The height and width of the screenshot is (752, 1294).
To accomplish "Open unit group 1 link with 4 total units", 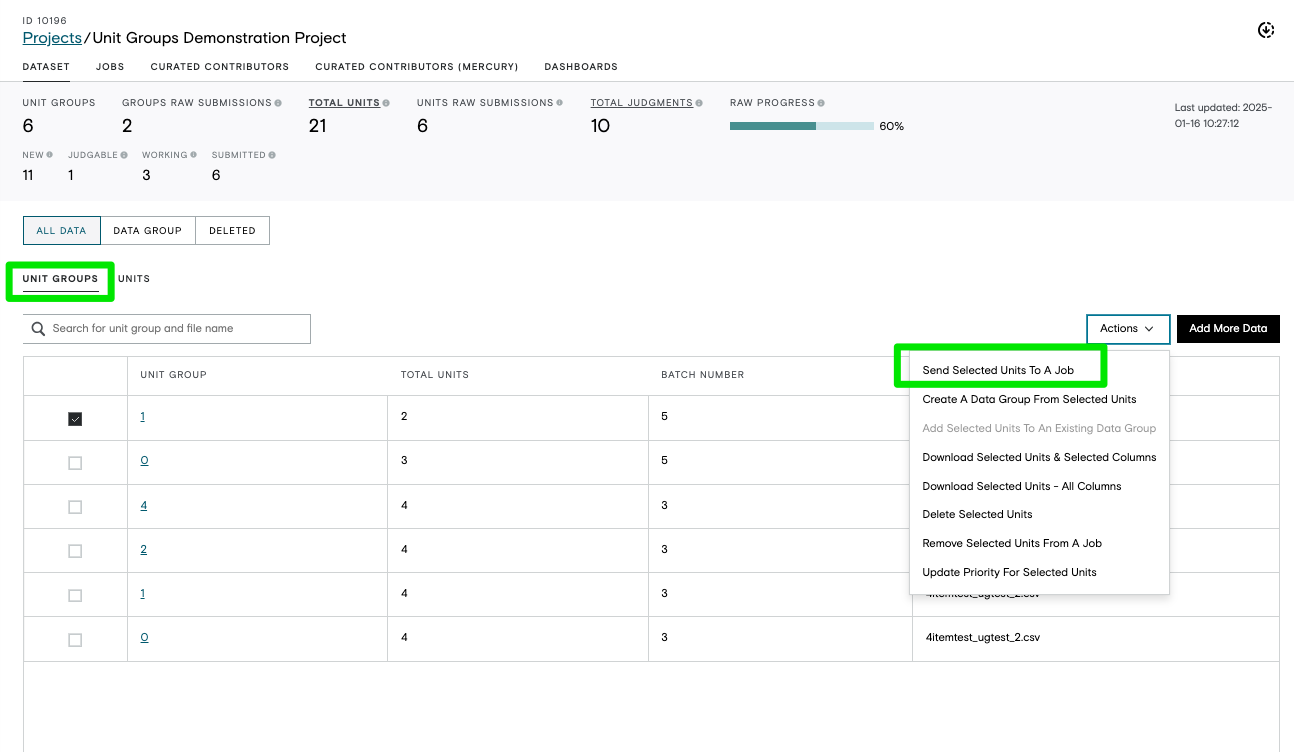I will click(x=143, y=593).
